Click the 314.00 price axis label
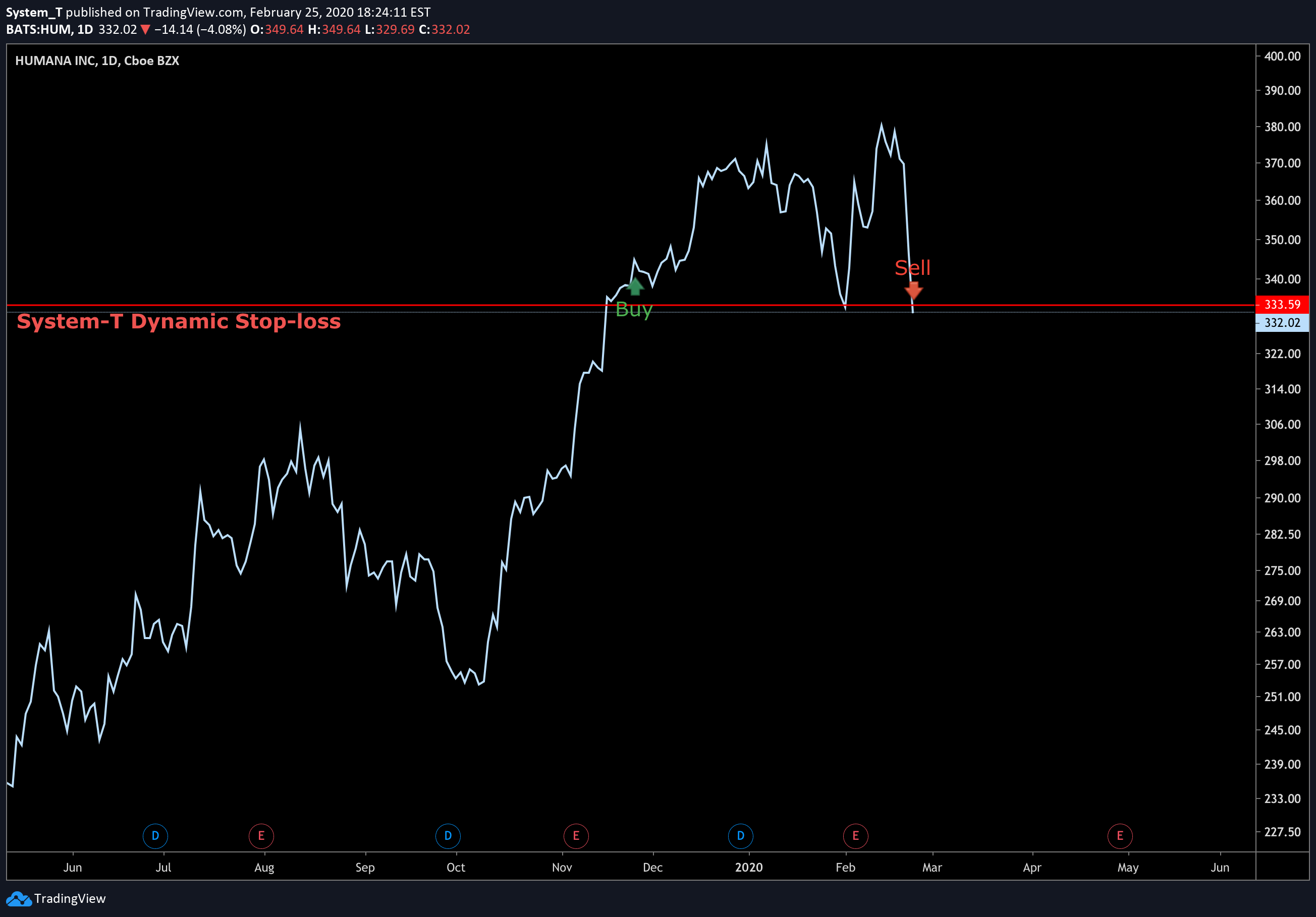 (x=1282, y=389)
